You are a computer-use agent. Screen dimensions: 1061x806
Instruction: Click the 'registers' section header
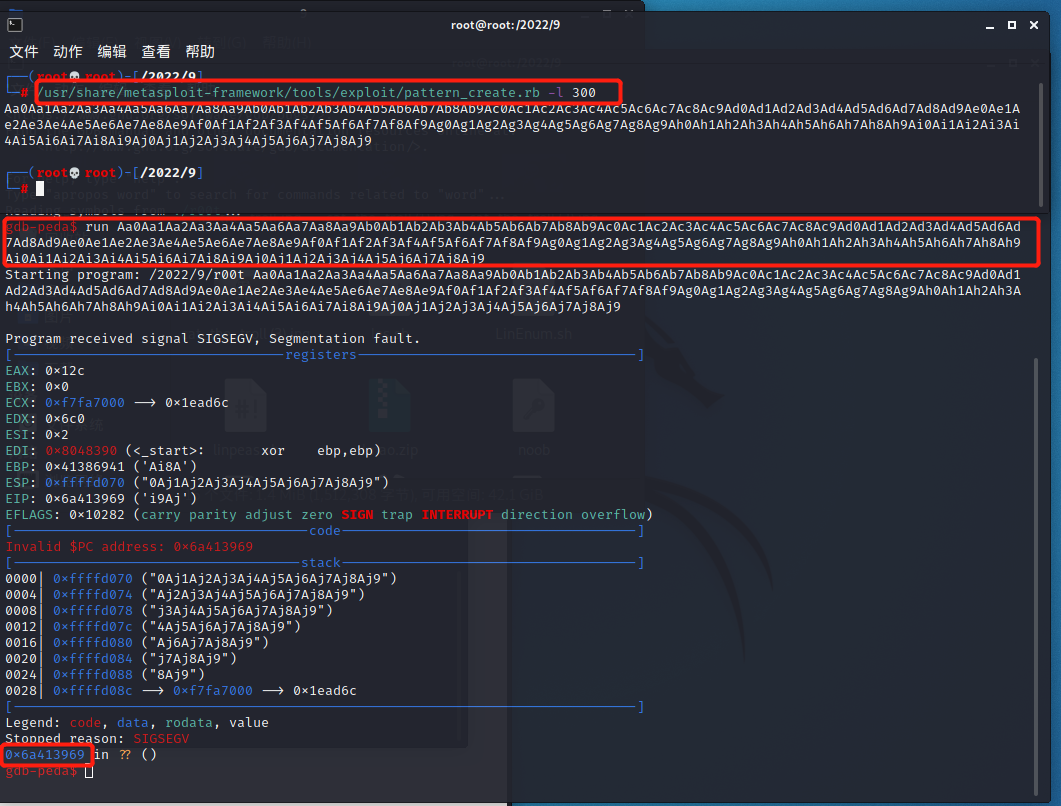[321, 355]
